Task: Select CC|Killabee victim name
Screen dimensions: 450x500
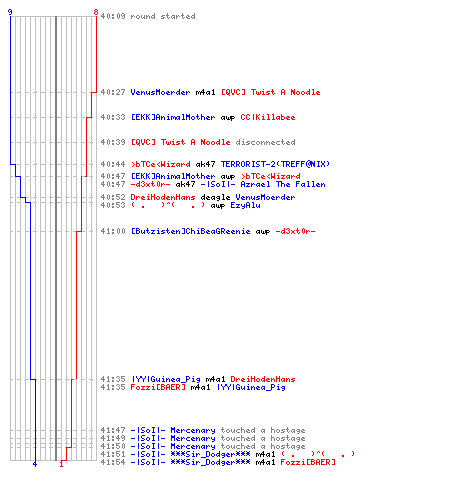Action: [x=268, y=117]
